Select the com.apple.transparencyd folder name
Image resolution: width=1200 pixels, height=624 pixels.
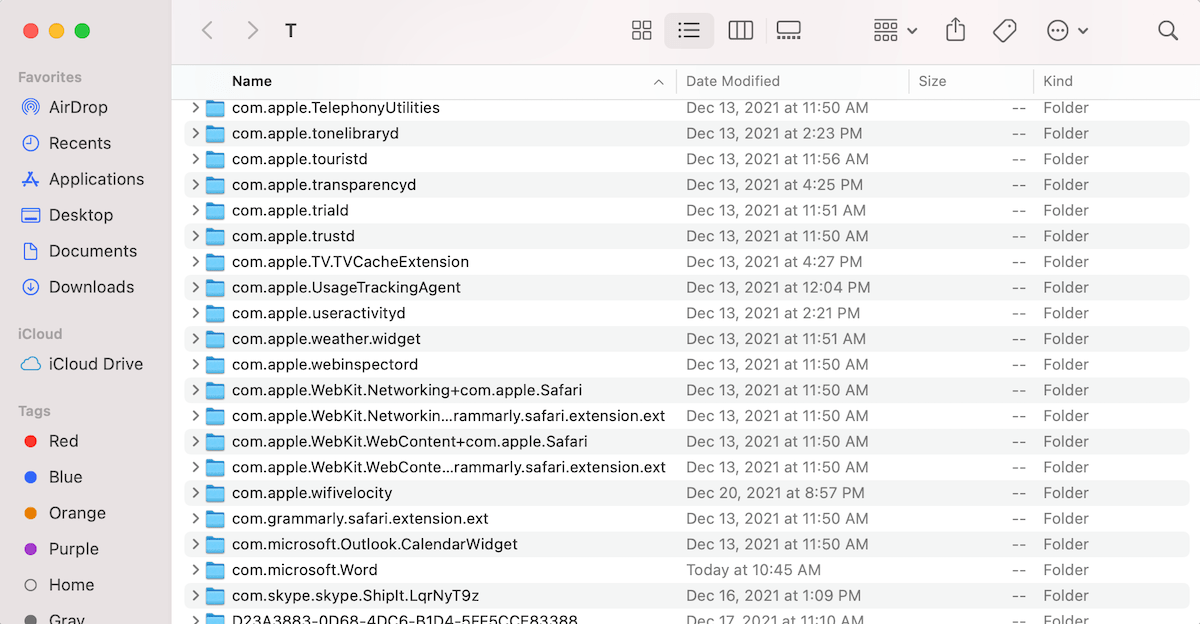point(324,184)
